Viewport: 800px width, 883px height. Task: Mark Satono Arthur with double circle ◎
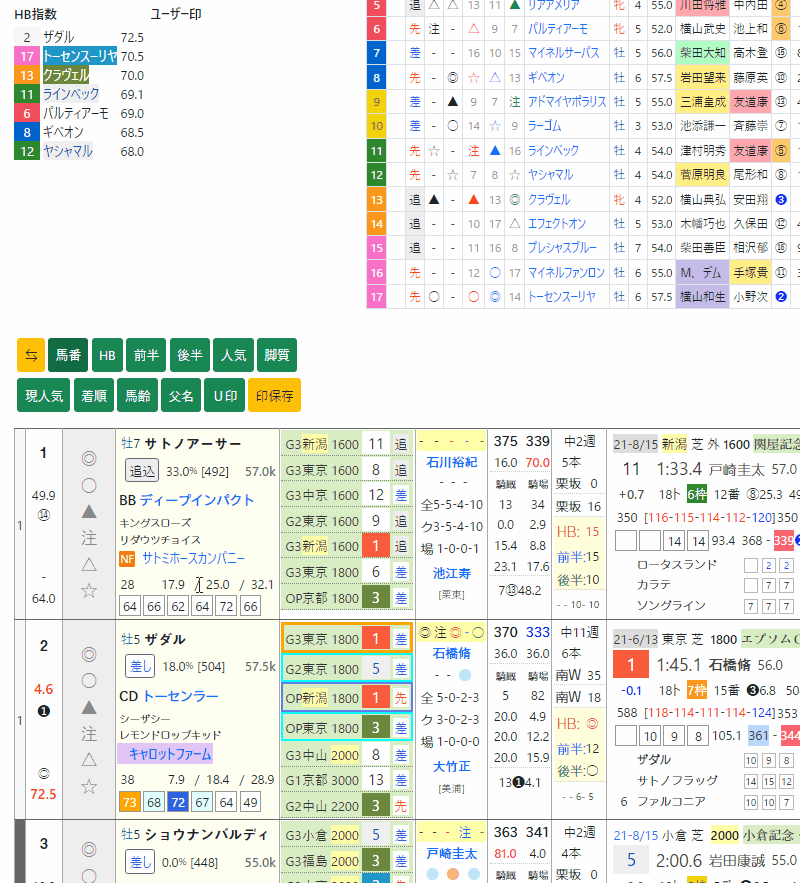(89, 459)
